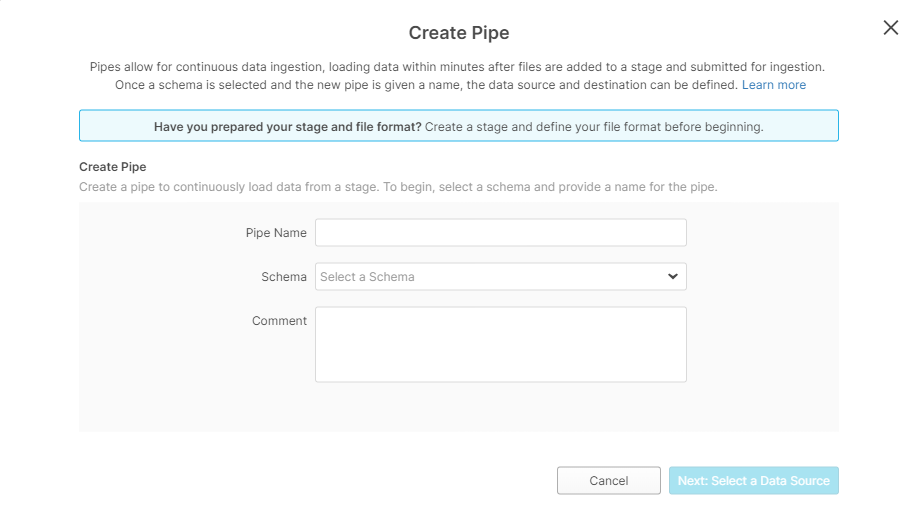This screenshot has width=915, height=508.
Task: Click the 'Pipe Name' field label
Action: click(x=276, y=233)
